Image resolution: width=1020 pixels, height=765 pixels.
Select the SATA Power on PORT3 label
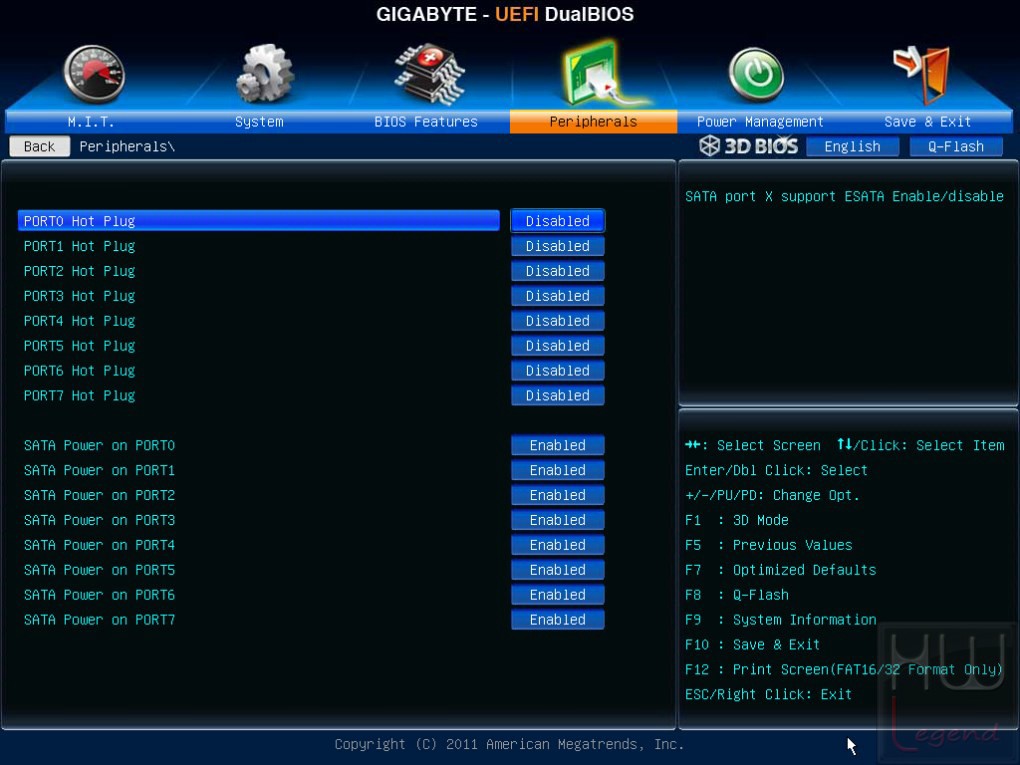coord(100,520)
